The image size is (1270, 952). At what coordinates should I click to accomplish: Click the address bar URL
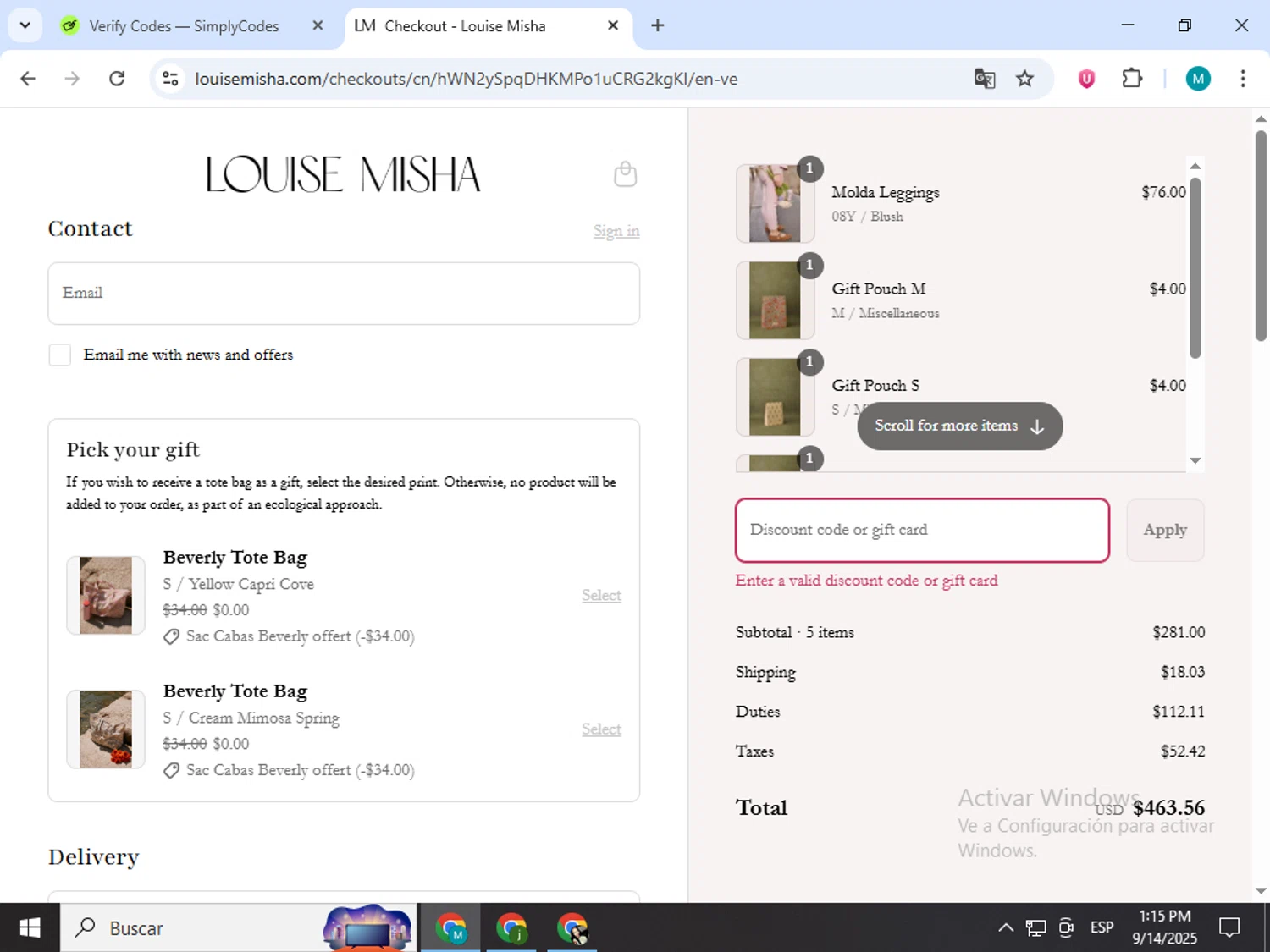coord(466,79)
